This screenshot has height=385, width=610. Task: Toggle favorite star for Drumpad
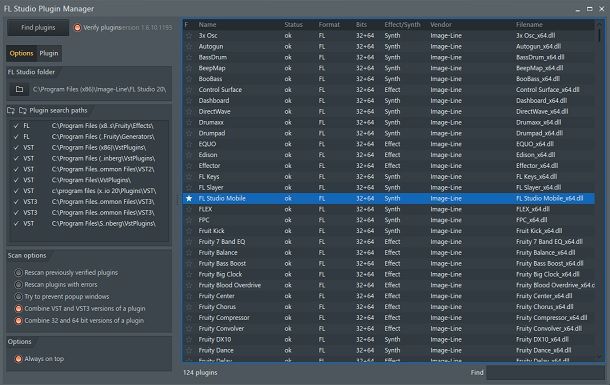coord(189,133)
